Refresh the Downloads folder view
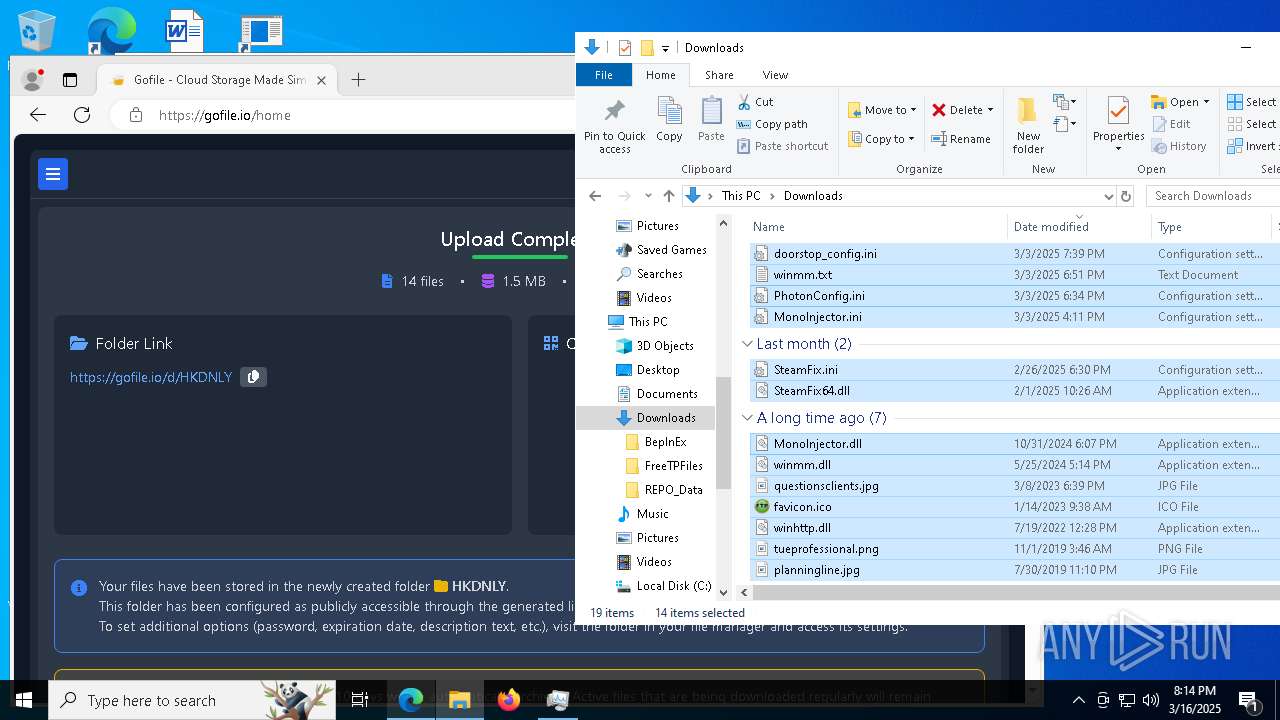The image size is (1280, 720). coord(1126,196)
